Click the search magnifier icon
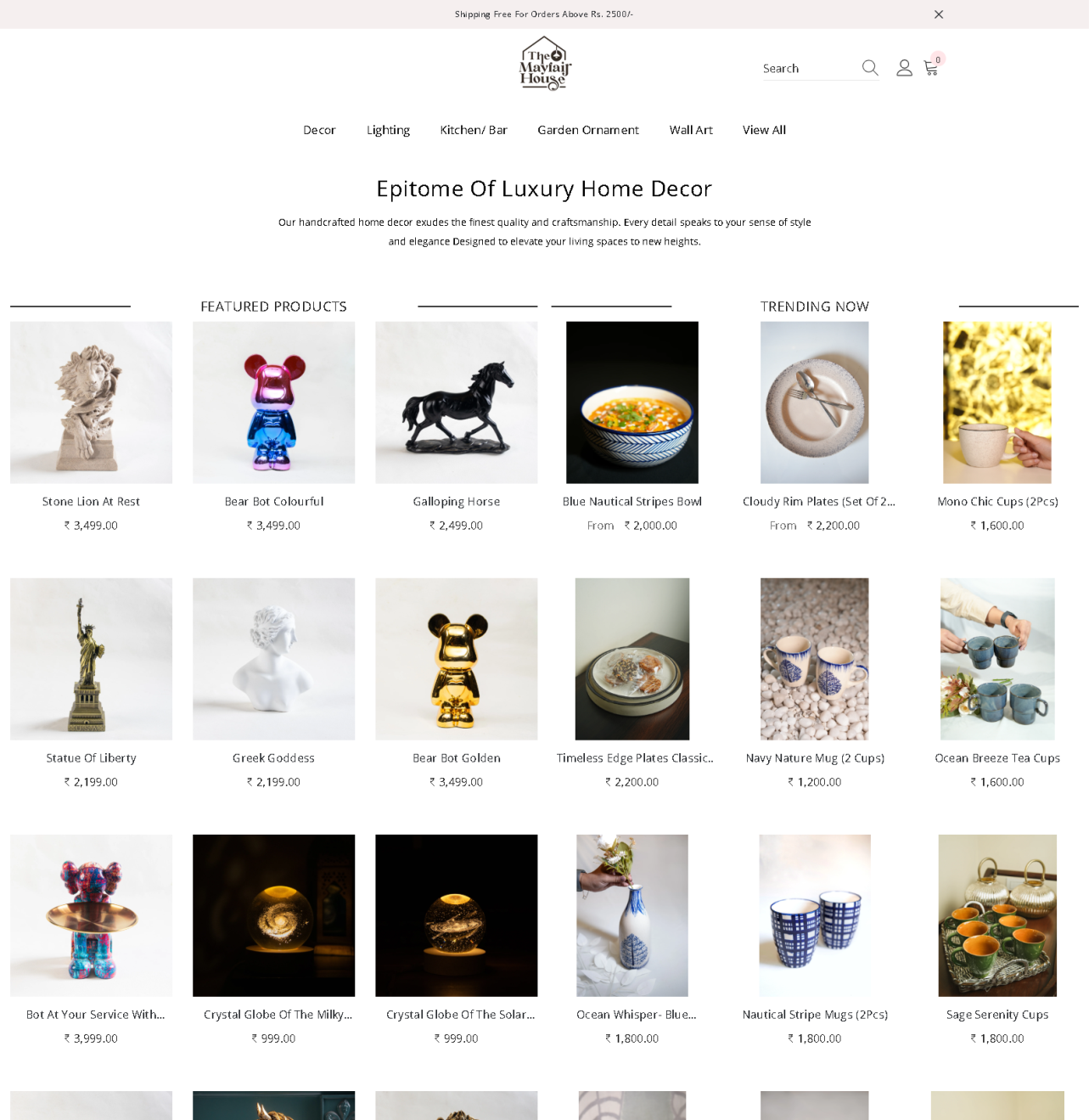Image resolution: width=1089 pixels, height=1120 pixels. click(x=869, y=68)
